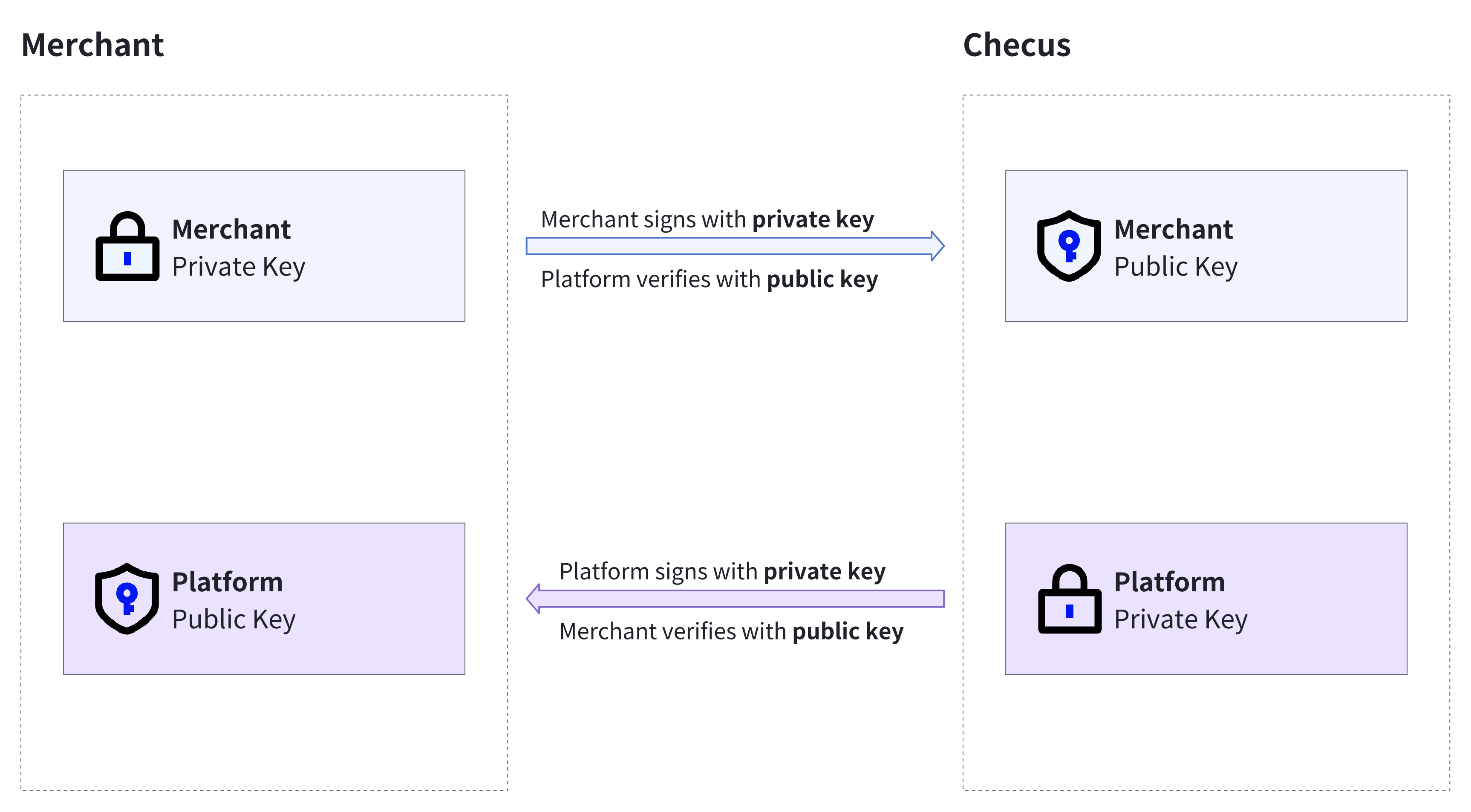Click bold "Merchant" title in Private Key box
The height and width of the screenshot is (812, 1471).
click(231, 230)
